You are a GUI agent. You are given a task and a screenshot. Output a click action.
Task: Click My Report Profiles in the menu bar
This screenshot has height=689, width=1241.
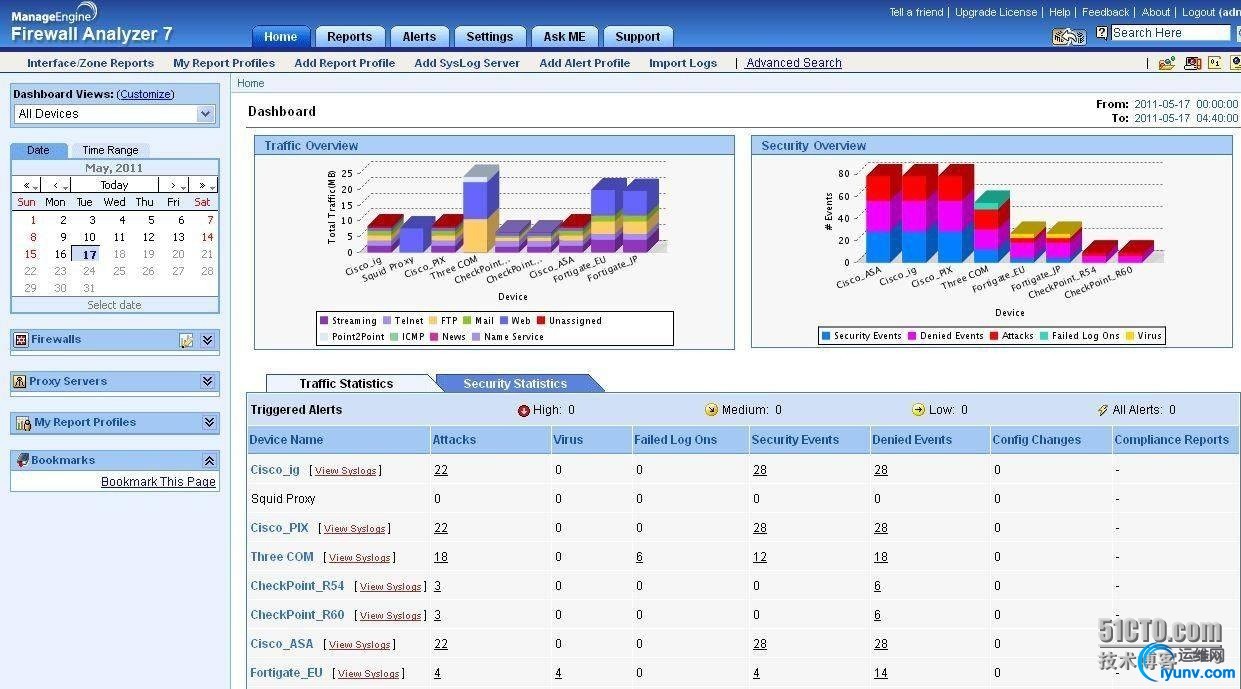(x=224, y=63)
